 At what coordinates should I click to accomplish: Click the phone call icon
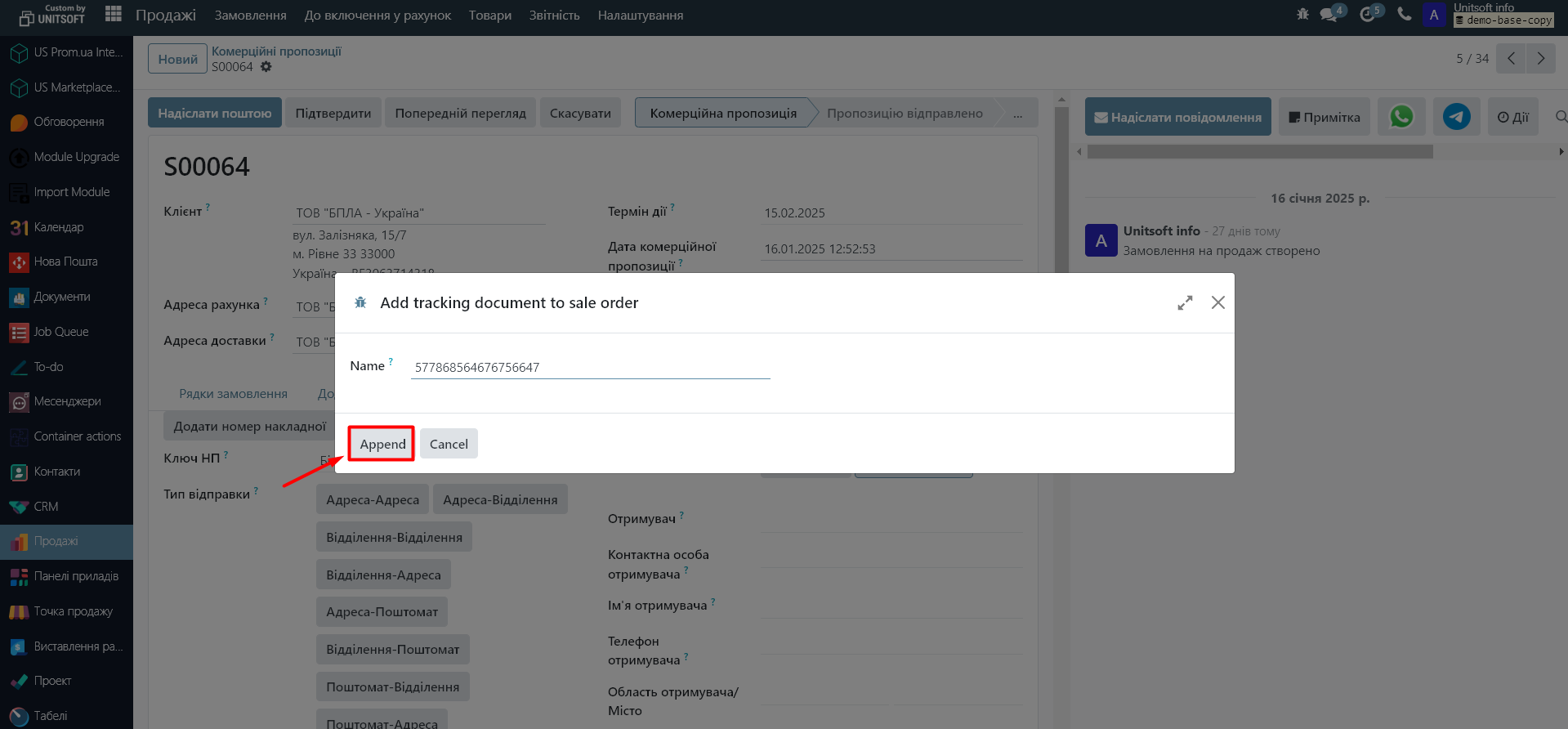[x=1405, y=14]
